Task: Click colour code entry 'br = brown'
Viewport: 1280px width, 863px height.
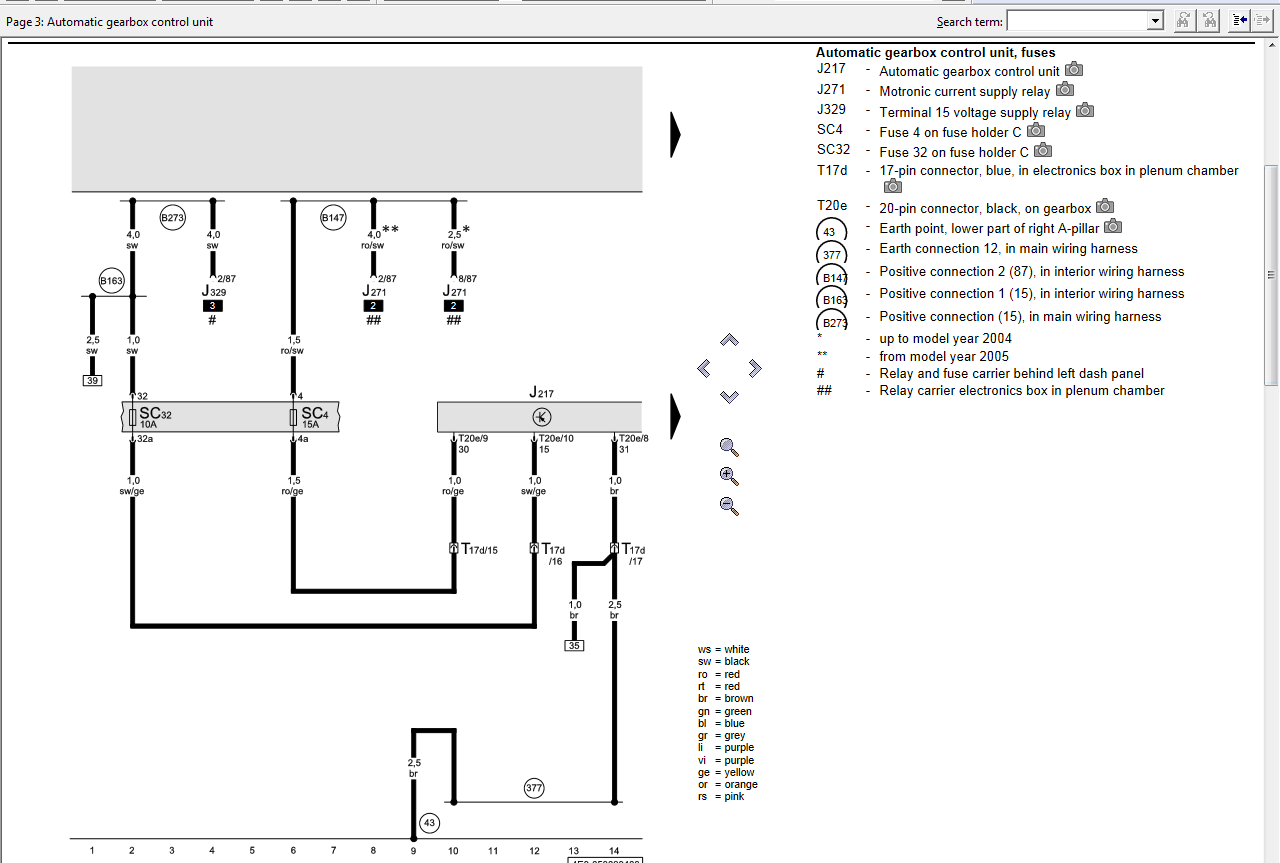Action: tap(726, 699)
